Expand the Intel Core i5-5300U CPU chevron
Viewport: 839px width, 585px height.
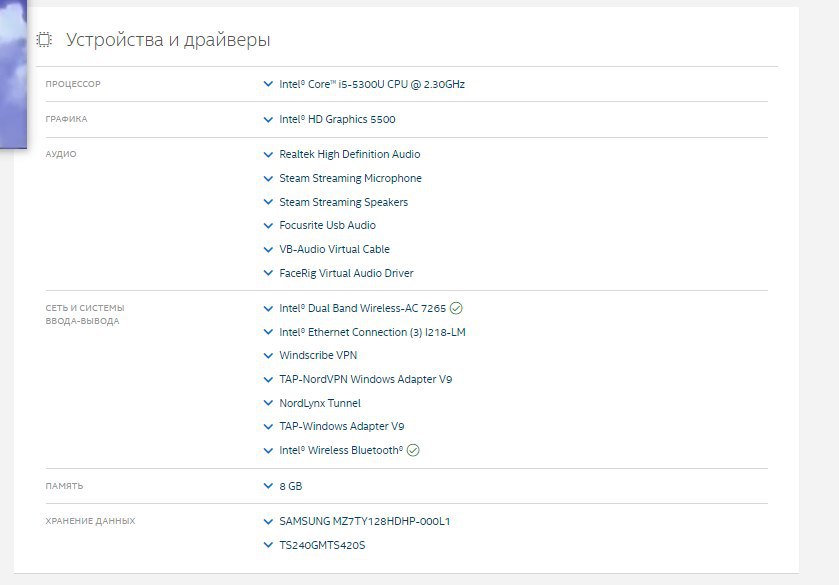(268, 84)
